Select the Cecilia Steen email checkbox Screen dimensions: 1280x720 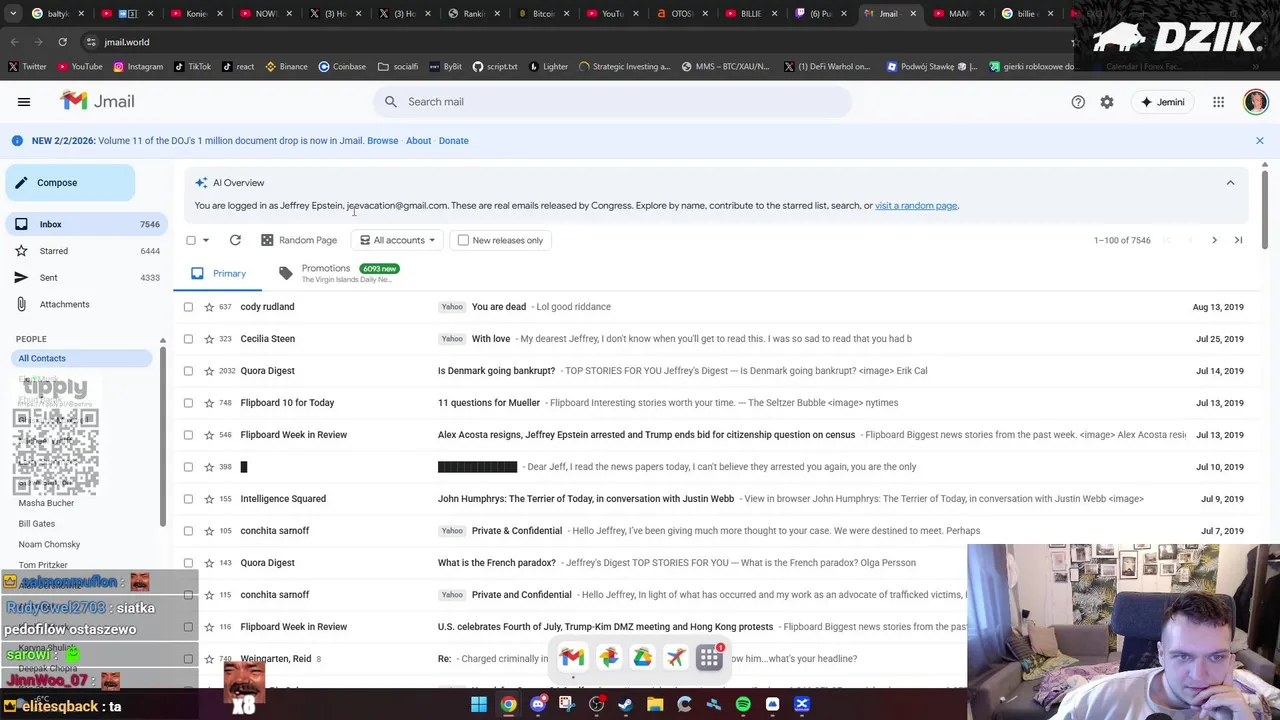click(x=188, y=339)
